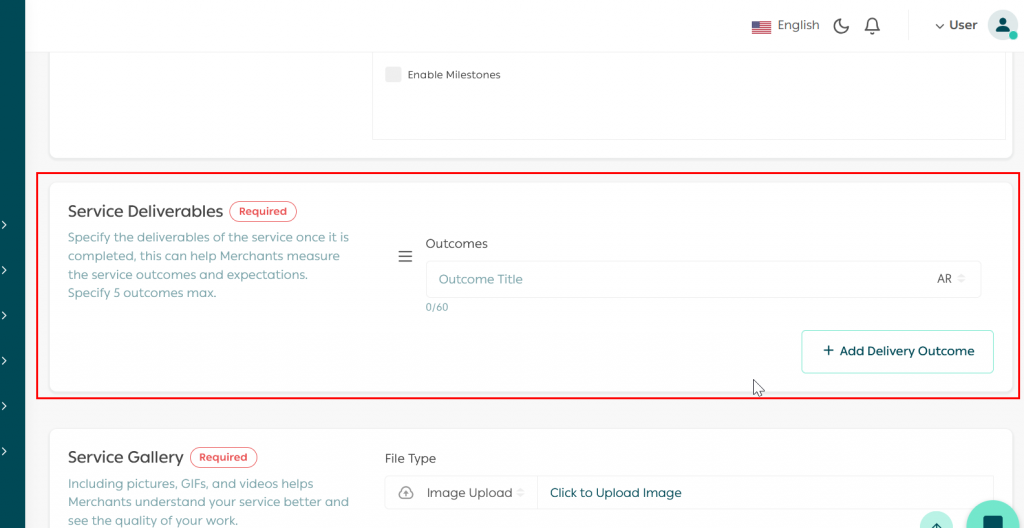Viewport: 1024px width, 528px height.
Task: Open the AR language selector in outcome field
Action: click(x=950, y=280)
